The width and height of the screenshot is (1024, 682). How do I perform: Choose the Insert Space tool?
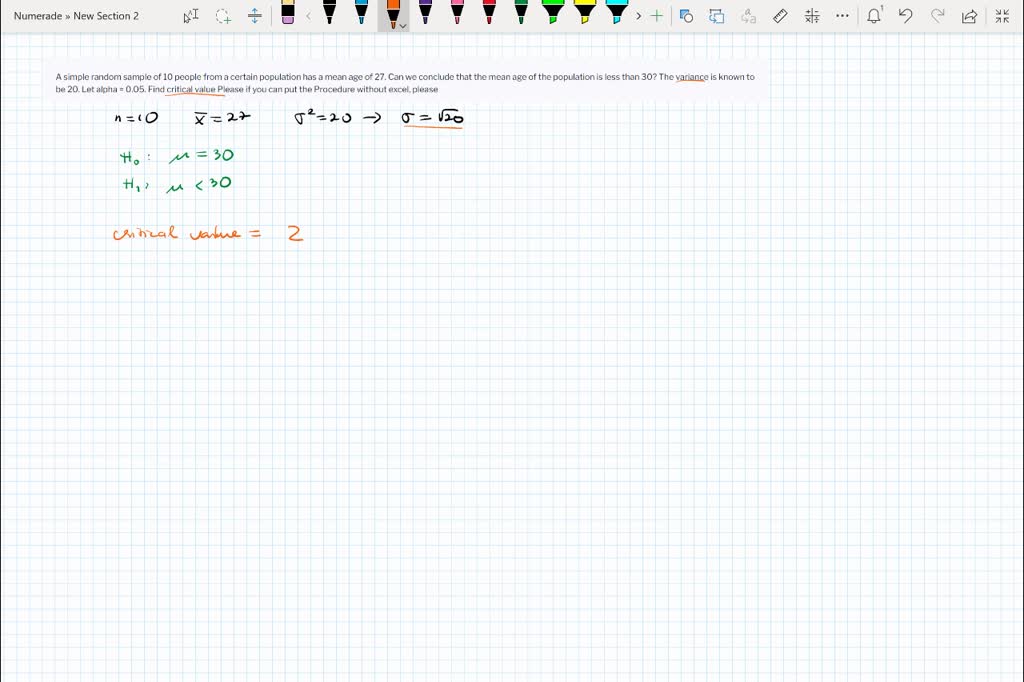click(x=255, y=16)
